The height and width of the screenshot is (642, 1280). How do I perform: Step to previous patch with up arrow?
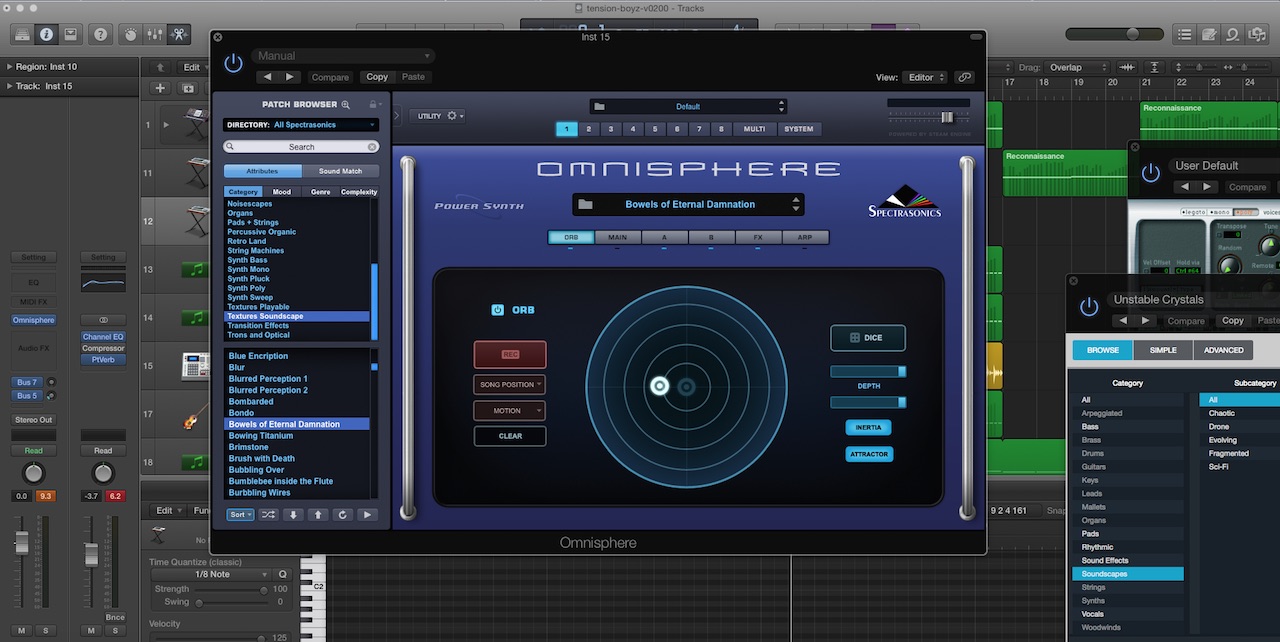coord(318,515)
